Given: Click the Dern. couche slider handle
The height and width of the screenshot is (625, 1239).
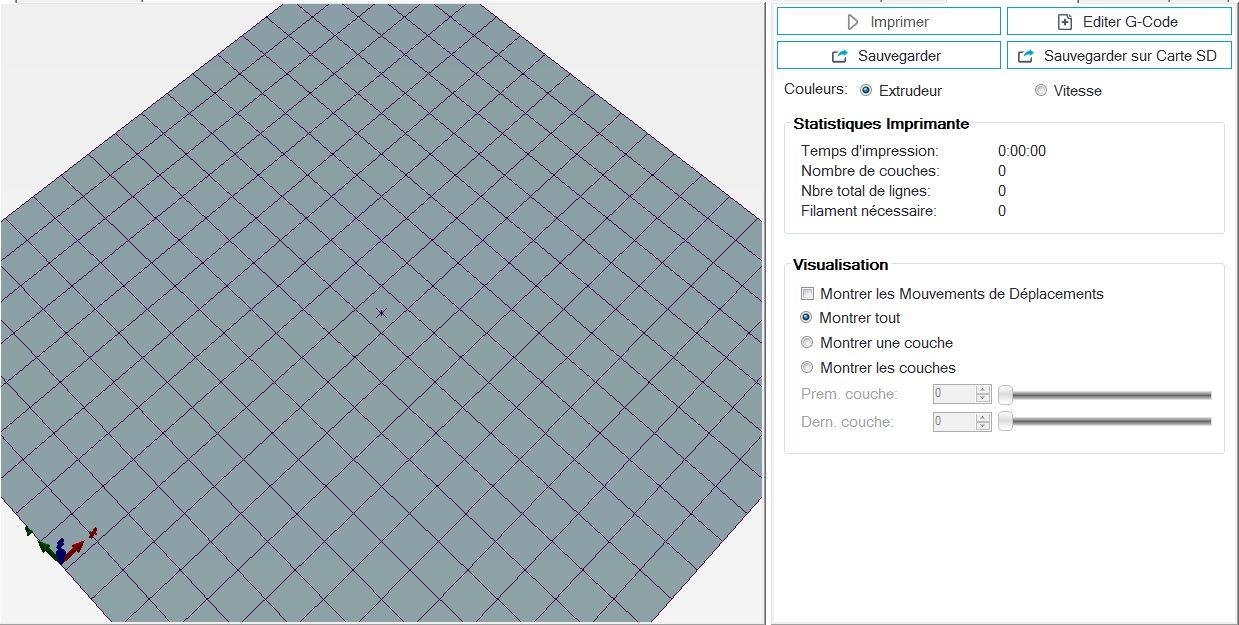Looking at the screenshot, I should click(1006, 422).
